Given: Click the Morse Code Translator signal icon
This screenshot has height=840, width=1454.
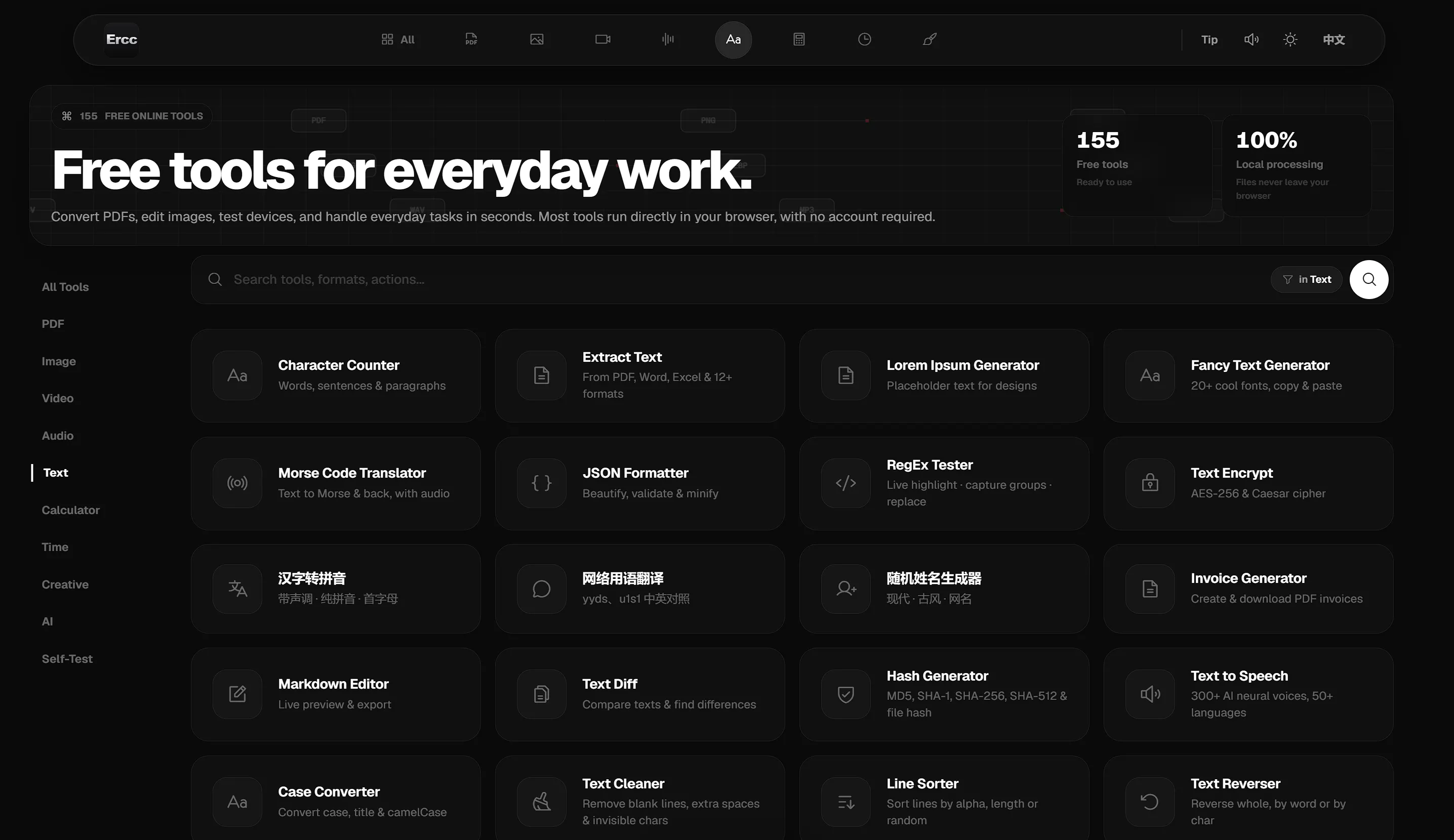Looking at the screenshot, I should (236, 483).
